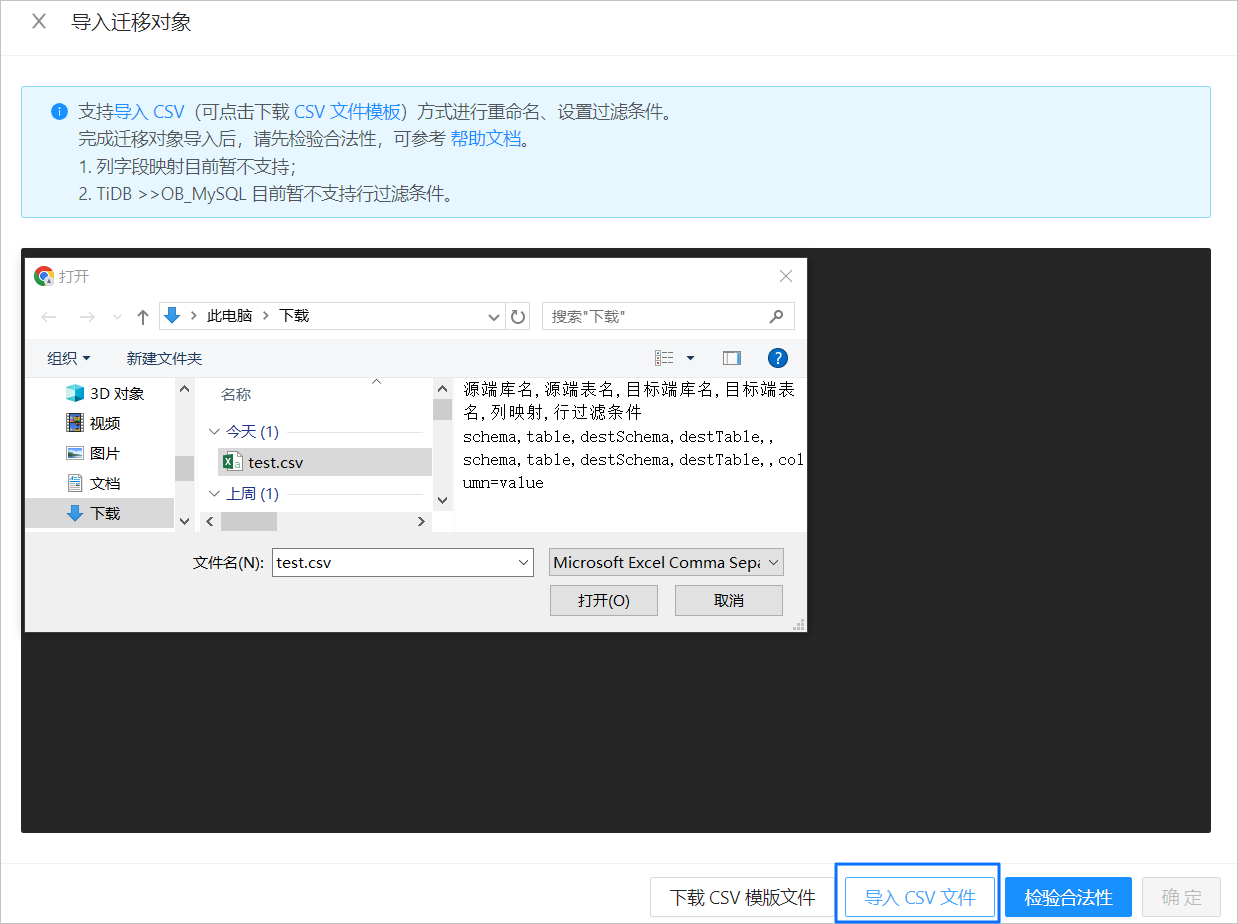This screenshot has width=1238, height=924.
Task: Click the 图片 folder icon
Action: (x=75, y=453)
